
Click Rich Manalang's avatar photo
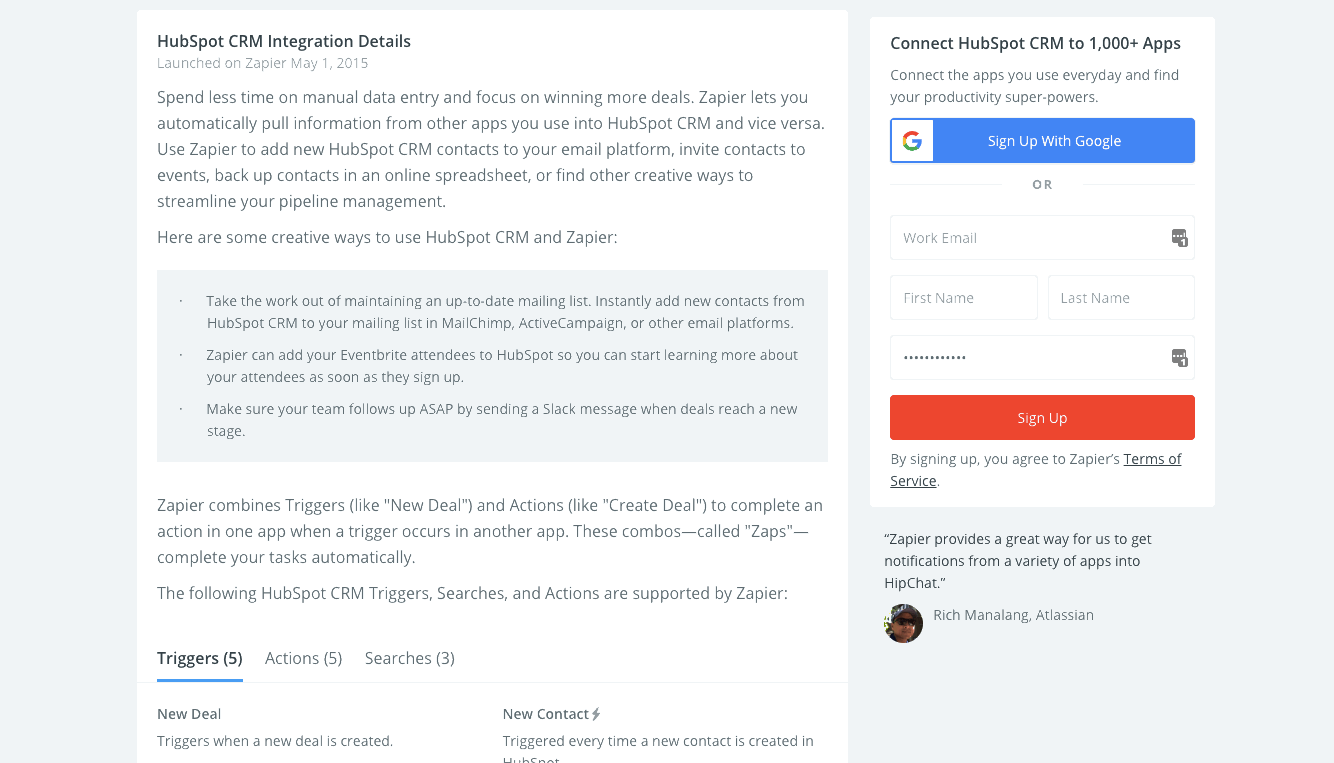coord(903,623)
